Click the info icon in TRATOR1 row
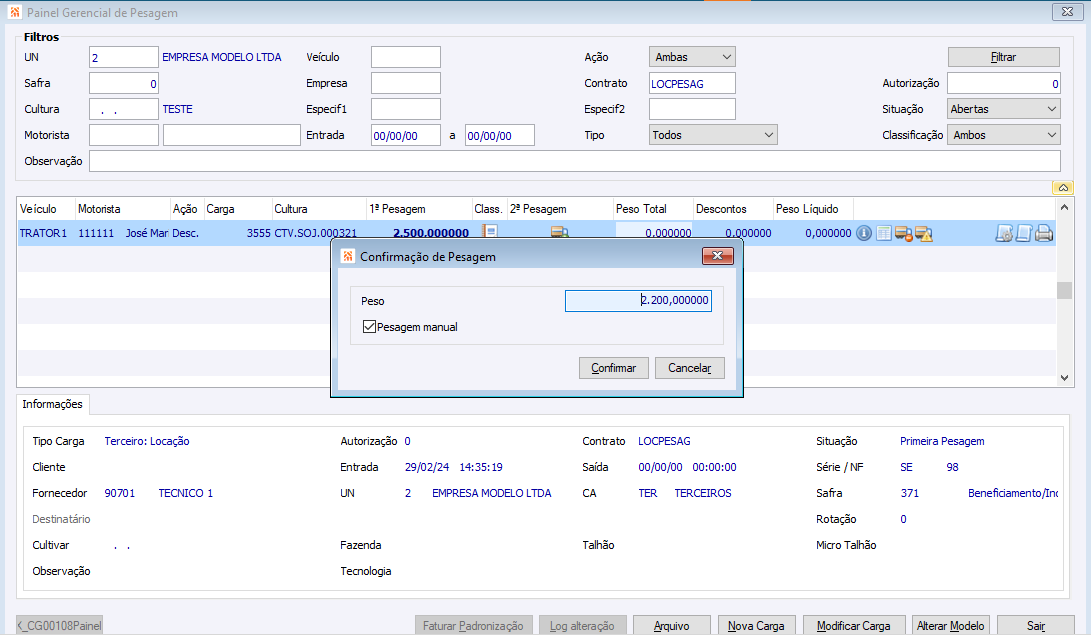 863,233
